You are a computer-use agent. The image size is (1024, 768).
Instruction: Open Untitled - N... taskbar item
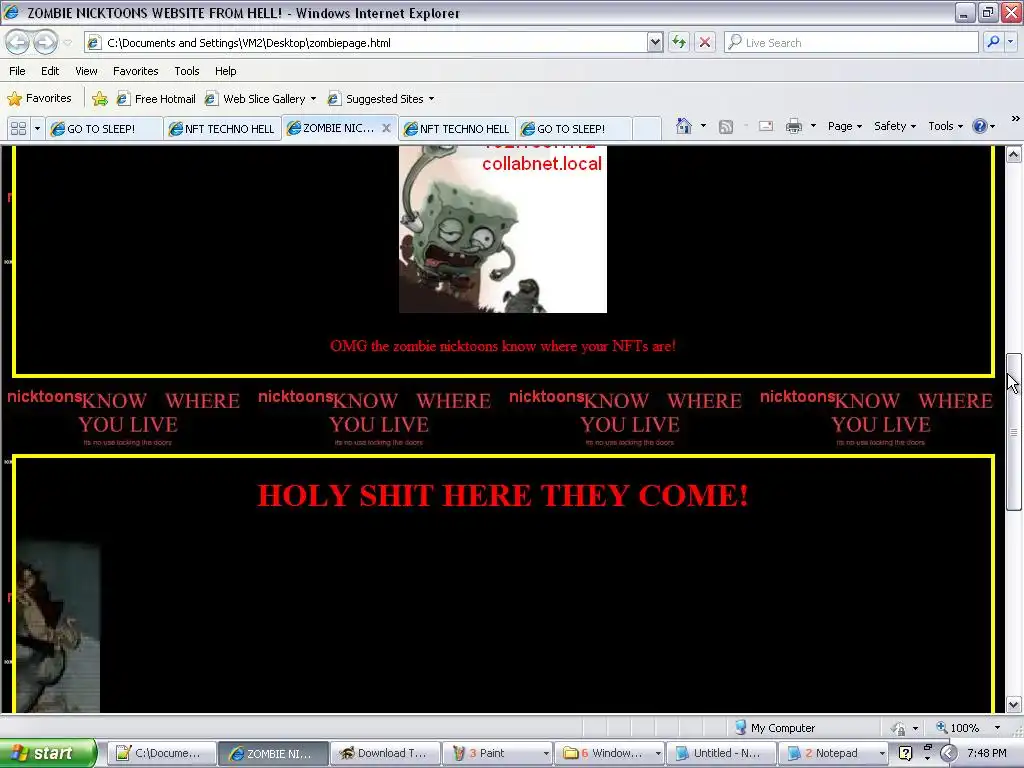point(721,753)
